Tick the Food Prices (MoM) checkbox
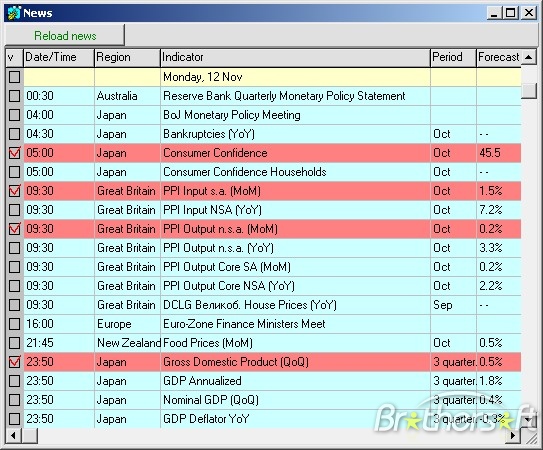The height and width of the screenshot is (450, 543). tap(15, 343)
